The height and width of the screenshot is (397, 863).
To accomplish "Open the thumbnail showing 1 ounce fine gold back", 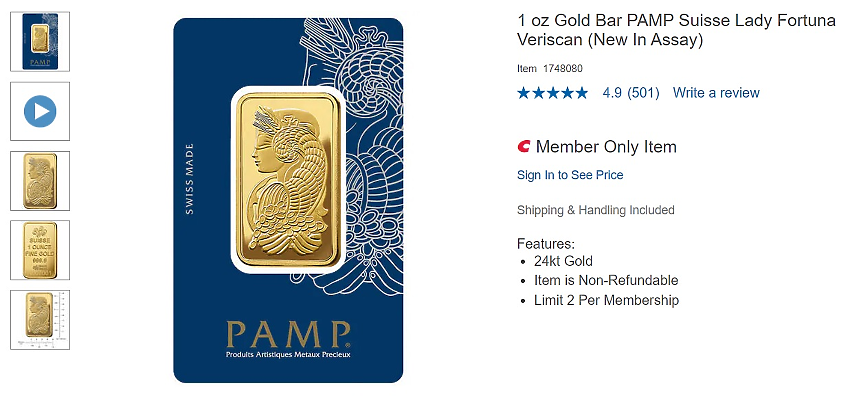I will pyautogui.click(x=40, y=250).
